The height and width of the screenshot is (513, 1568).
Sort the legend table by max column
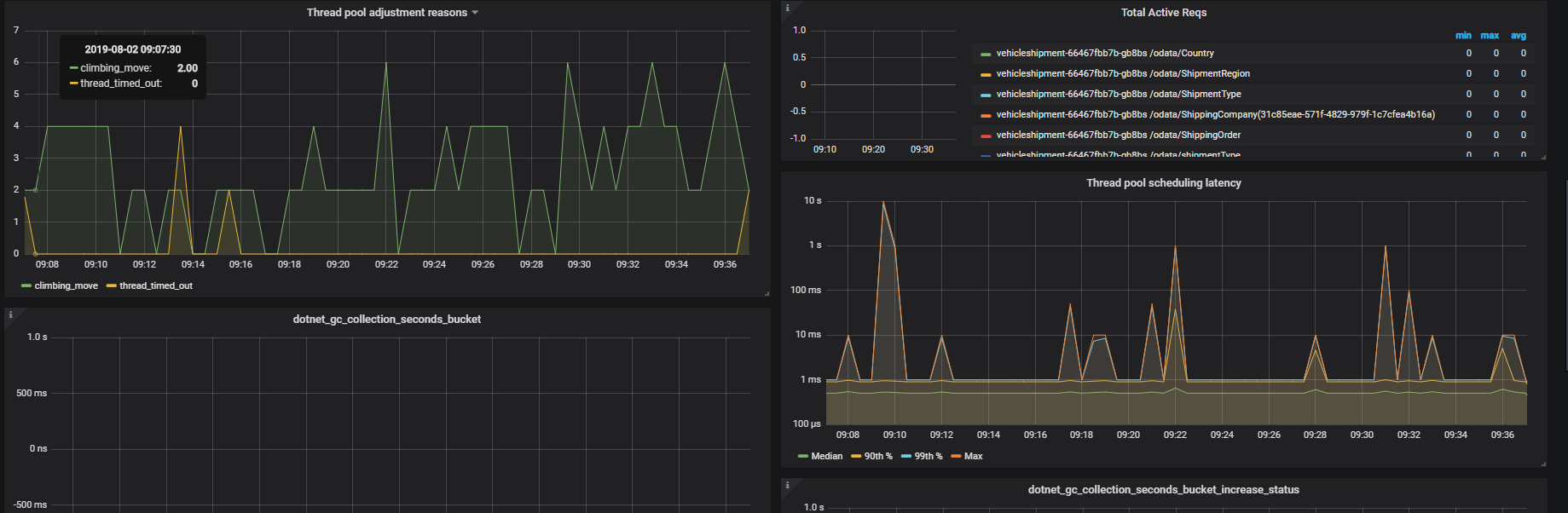point(1490,36)
